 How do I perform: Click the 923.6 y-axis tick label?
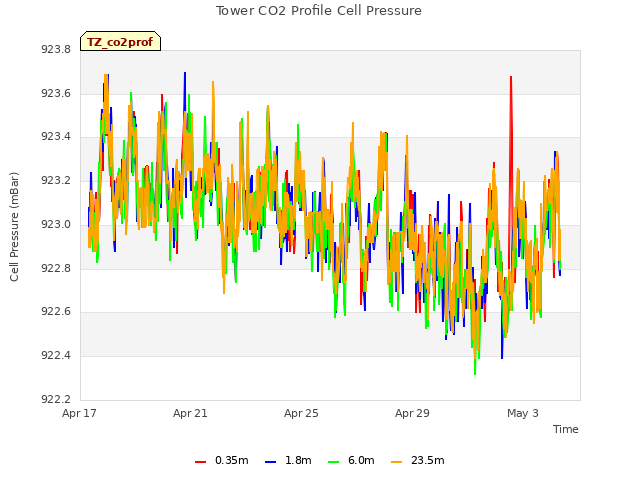(56, 93)
